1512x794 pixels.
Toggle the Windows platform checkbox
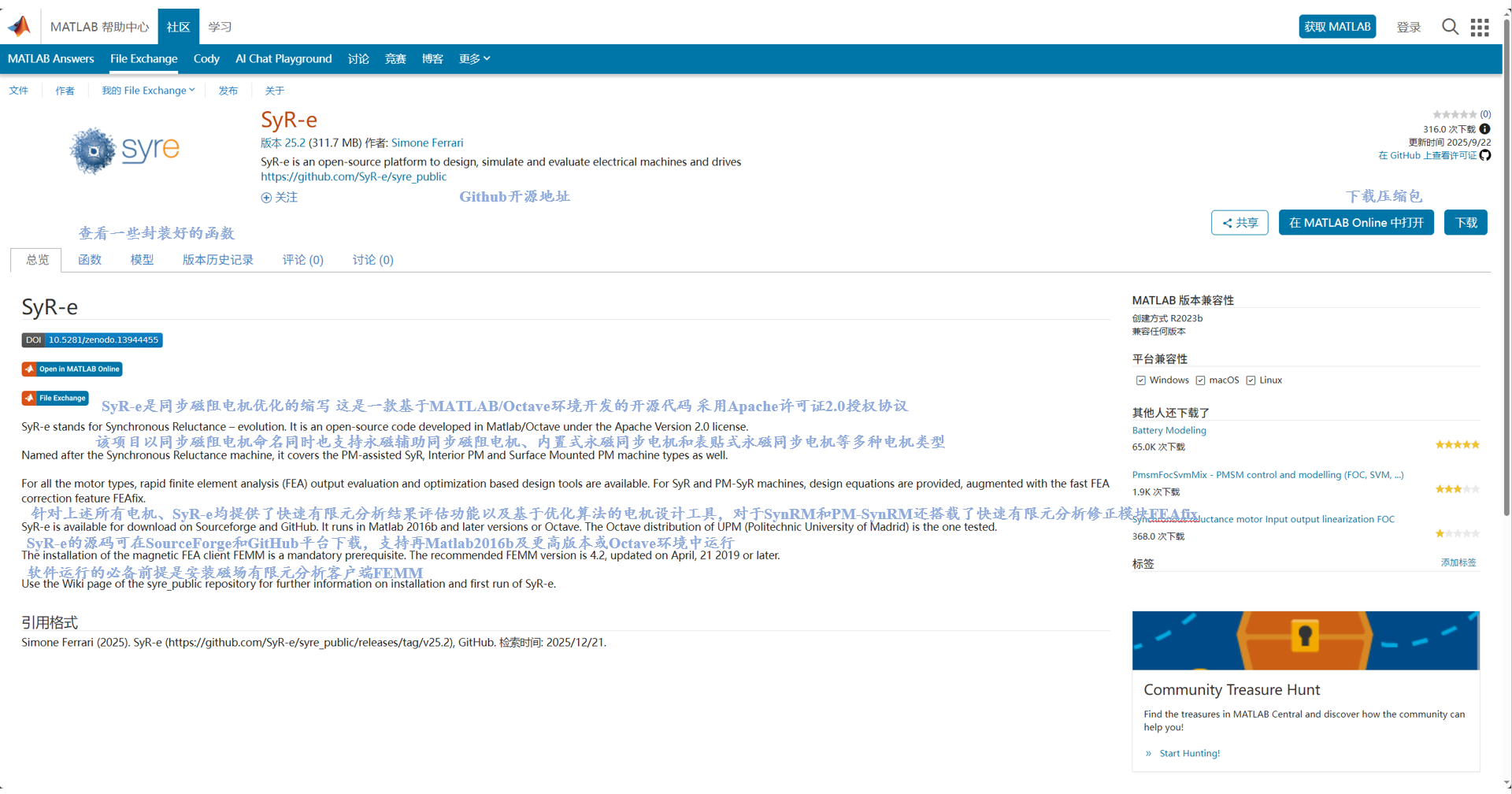pos(1140,380)
